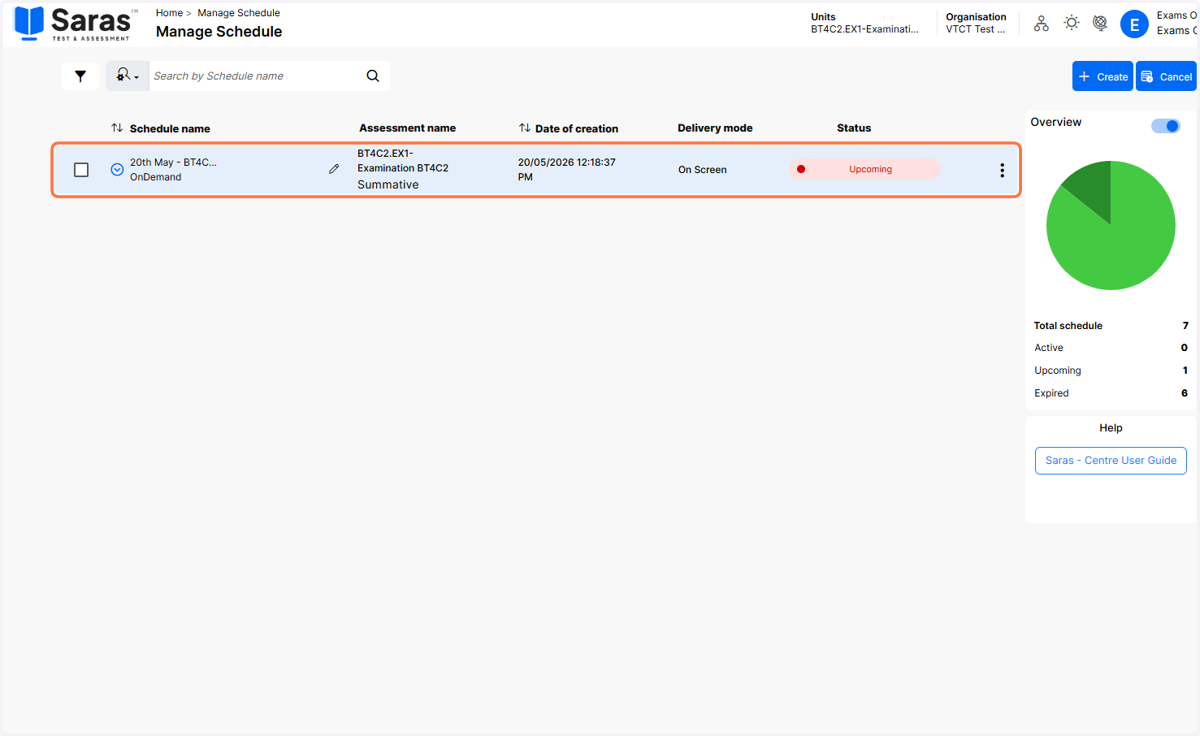
Task: Toggle the Overview panel switch
Action: point(1165,126)
